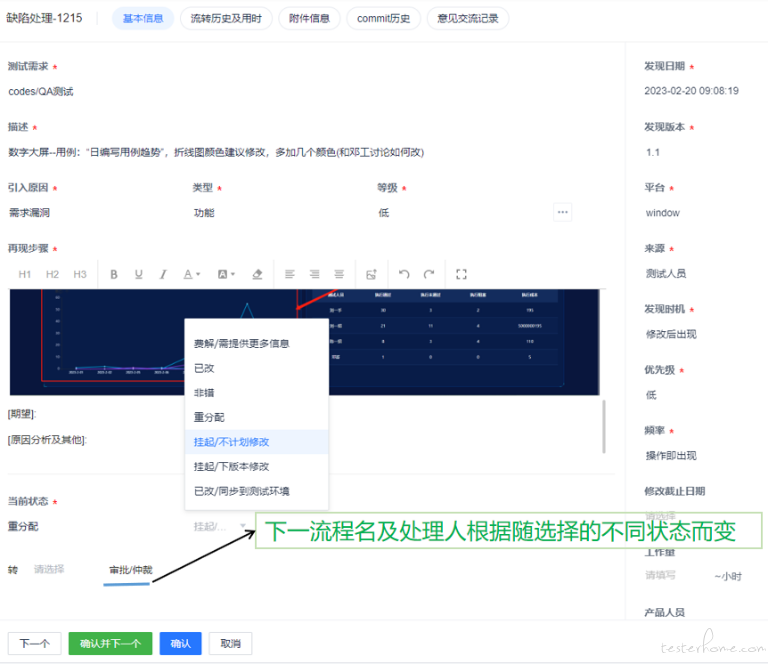Toggle italic formatting in editor toolbar
The height and width of the screenshot is (664, 768).
click(x=162, y=274)
